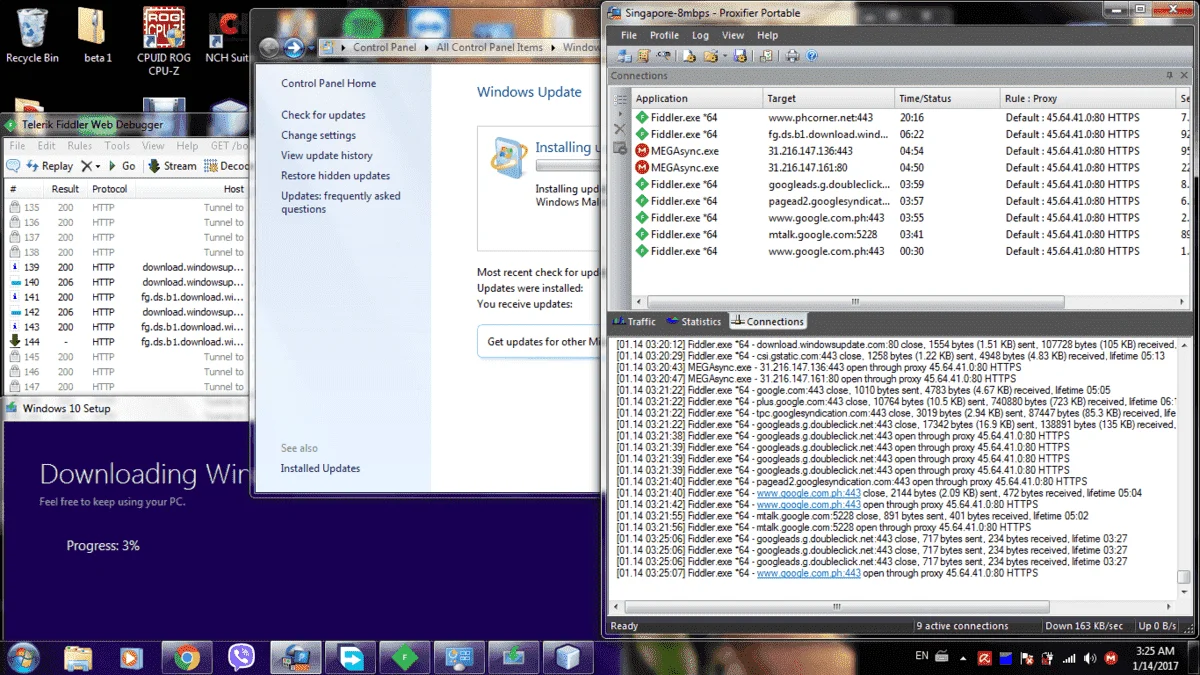Pin the Connections panel with pushpin icon
Screen dimensions: 1200x675
(x=1170, y=76)
